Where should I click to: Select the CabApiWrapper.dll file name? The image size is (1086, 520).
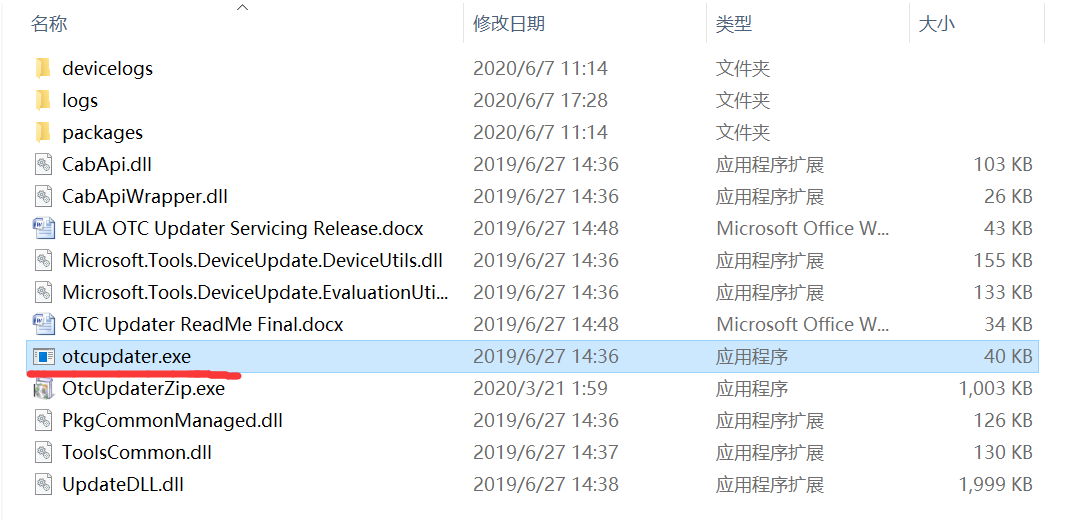coord(144,196)
